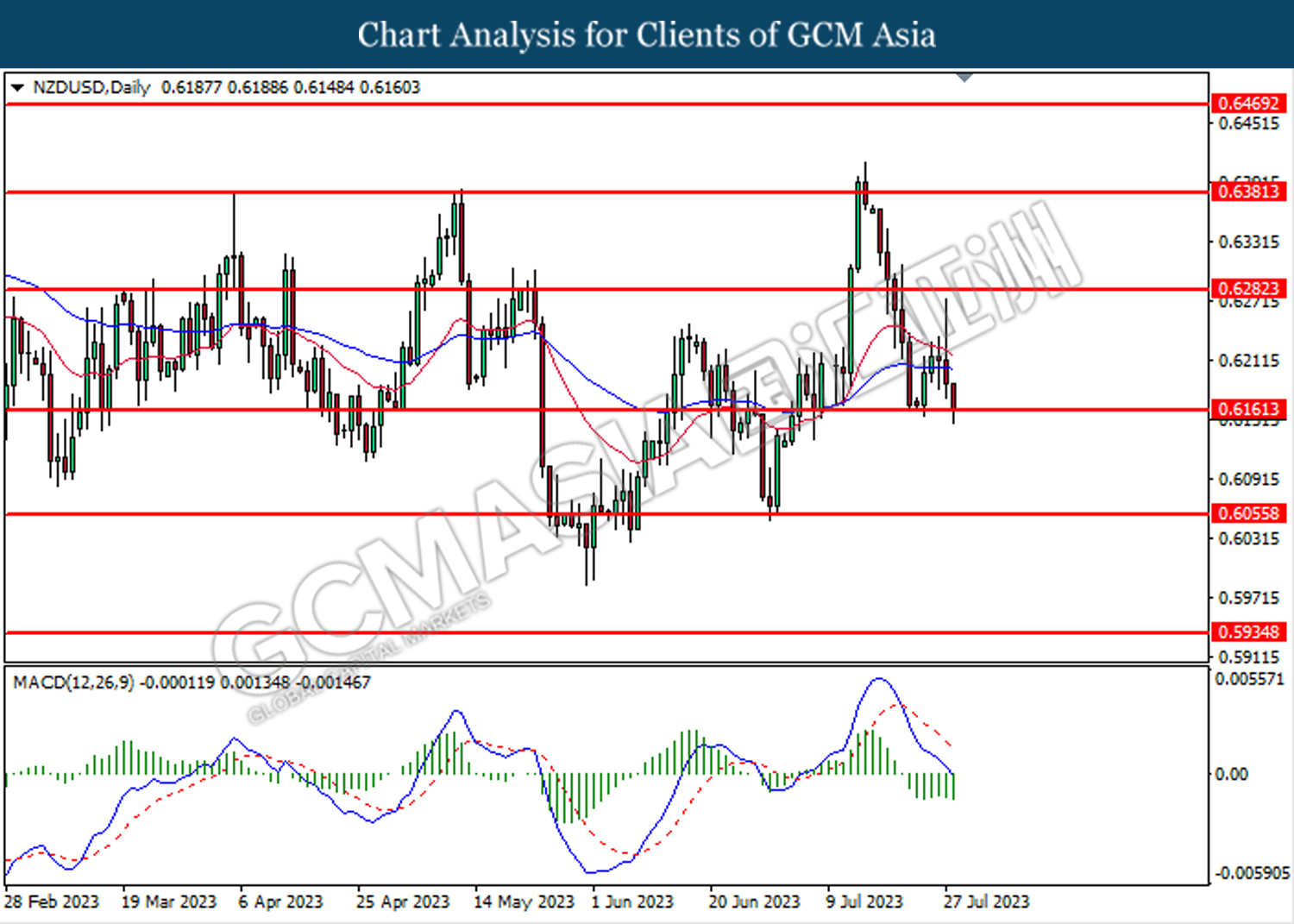
Task: Click the 0.59715 price axis value
Action: [x=1249, y=597]
